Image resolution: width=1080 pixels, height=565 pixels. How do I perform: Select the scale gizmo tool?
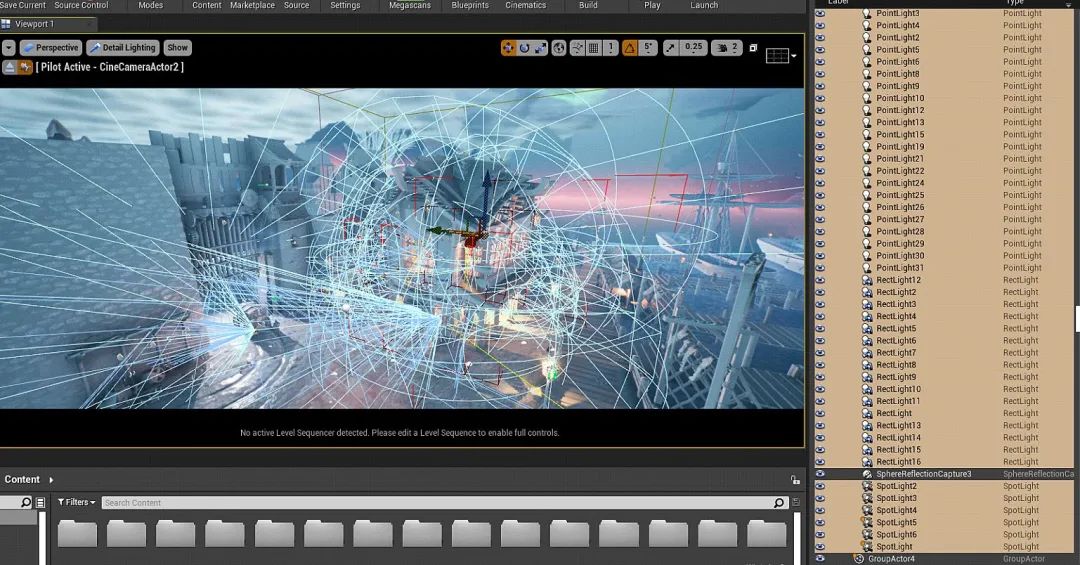(x=540, y=48)
